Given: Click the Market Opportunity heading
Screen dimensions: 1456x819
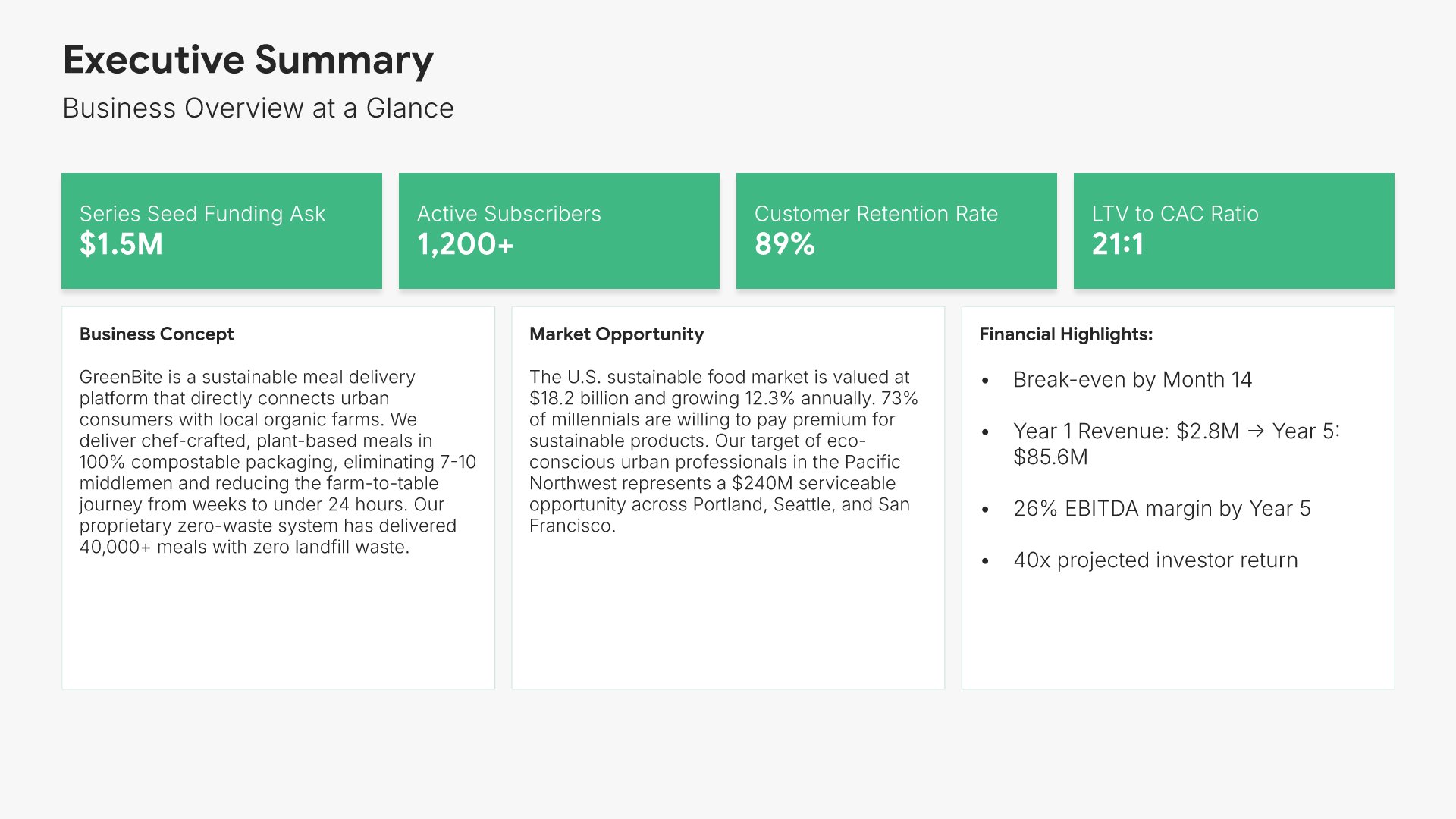Looking at the screenshot, I should click(617, 334).
